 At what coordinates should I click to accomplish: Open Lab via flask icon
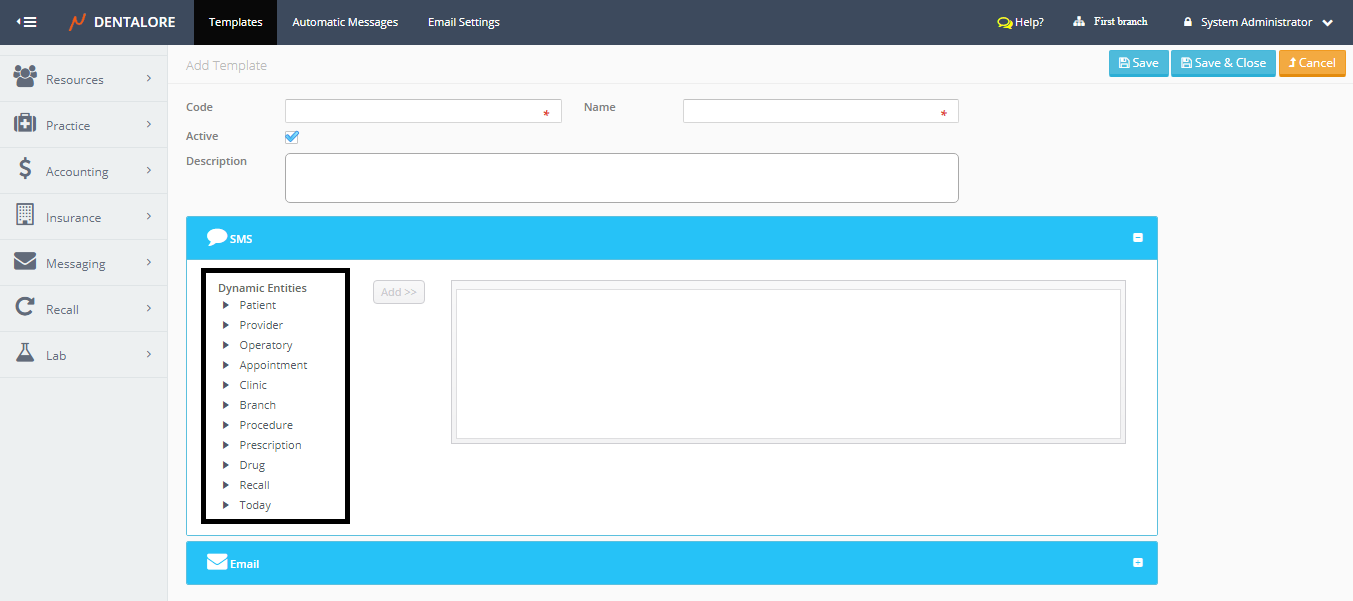[x=25, y=354]
